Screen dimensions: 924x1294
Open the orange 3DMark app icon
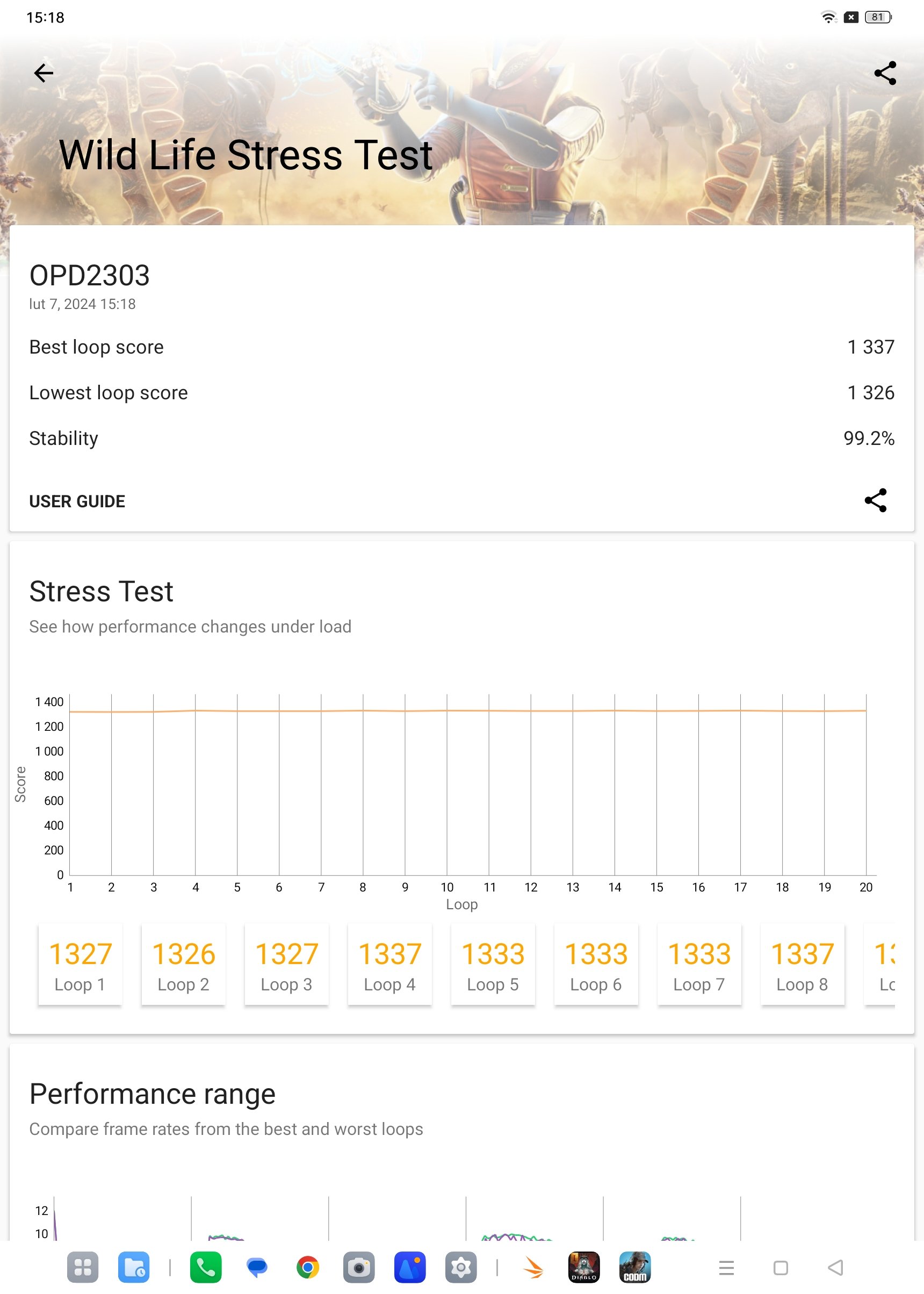pos(533,1267)
